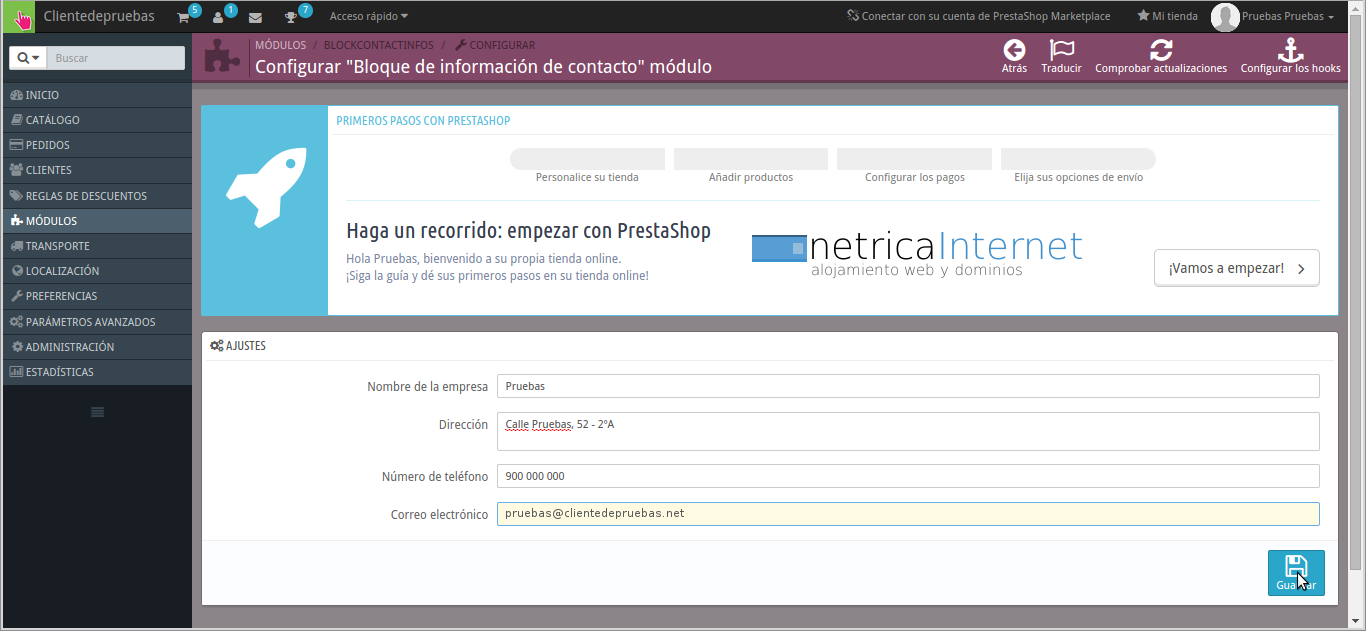The width and height of the screenshot is (1366, 631).
Task: Click PRIMEROS PASOS CON PRESTASHOP heading
Action: (x=423, y=121)
